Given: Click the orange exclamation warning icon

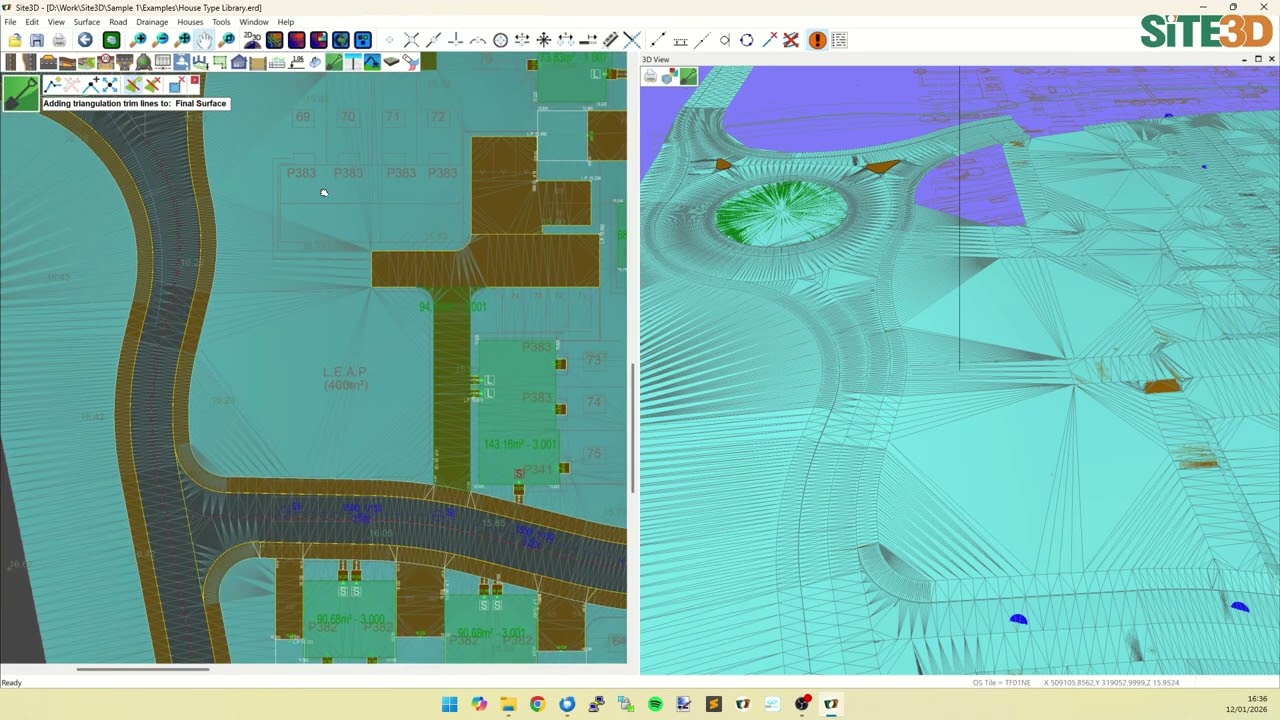Looking at the screenshot, I should coord(817,40).
